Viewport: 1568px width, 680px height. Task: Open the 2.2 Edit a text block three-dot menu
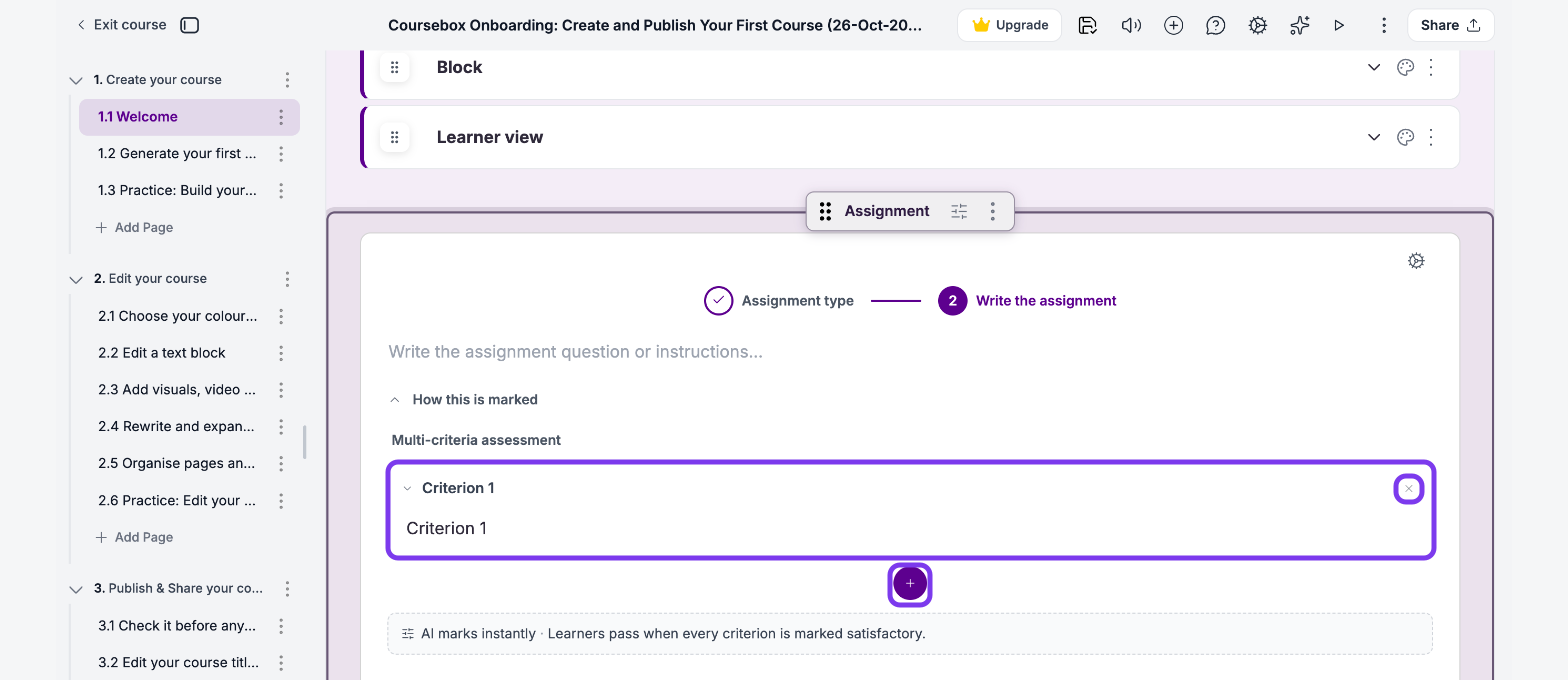tap(281, 353)
